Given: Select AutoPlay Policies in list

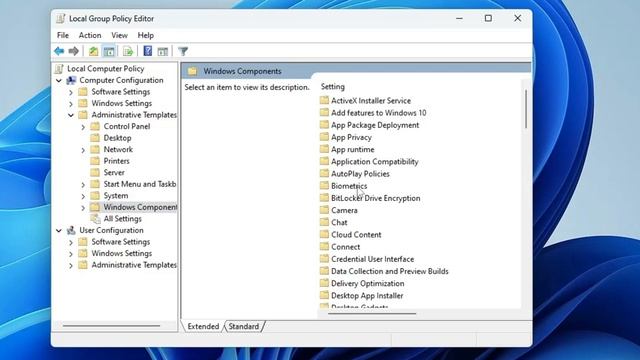Looking at the screenshot, I should (x=360, y=174).
